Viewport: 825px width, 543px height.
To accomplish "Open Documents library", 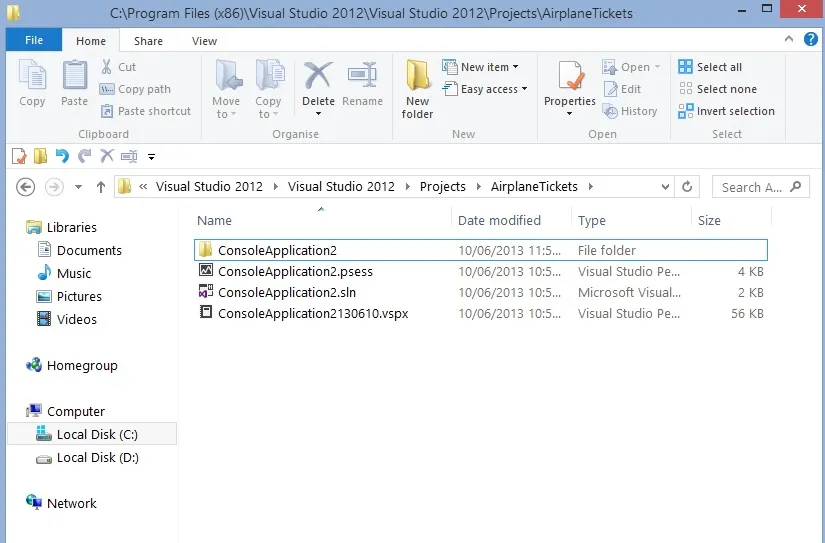I will click(79, 250).
